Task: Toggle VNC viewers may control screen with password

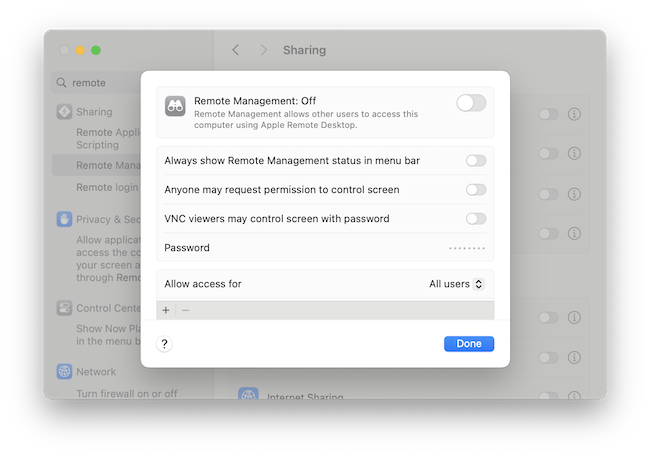Action: [476, 218]
